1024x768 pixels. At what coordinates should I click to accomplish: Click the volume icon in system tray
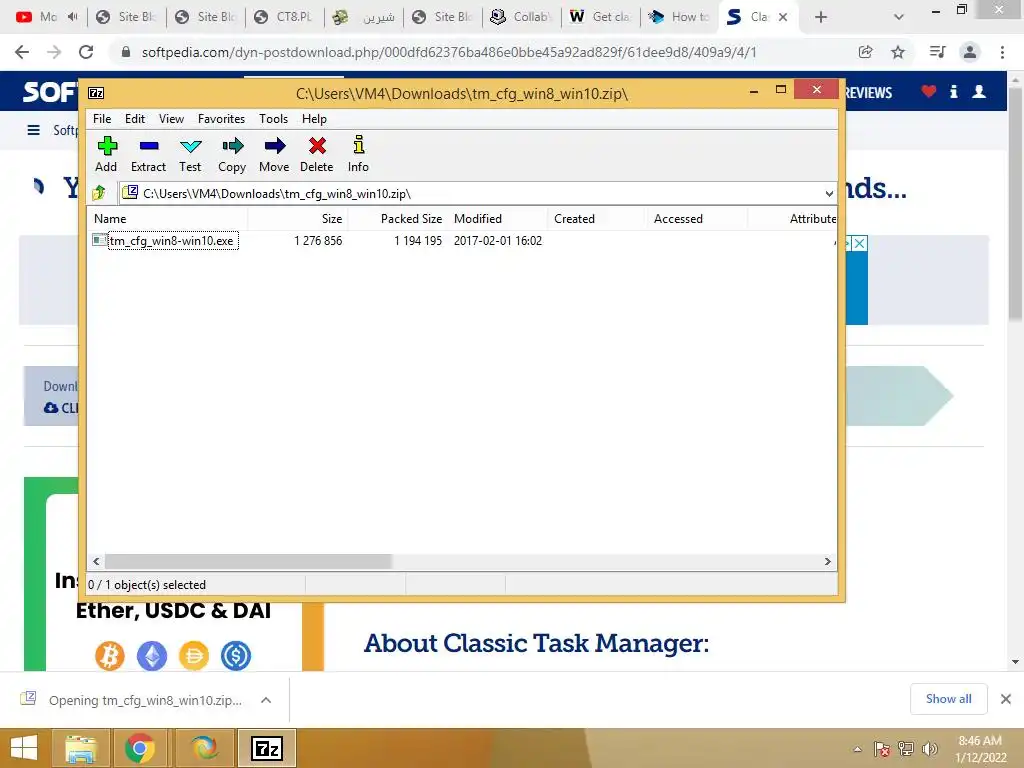pos(929,749)
